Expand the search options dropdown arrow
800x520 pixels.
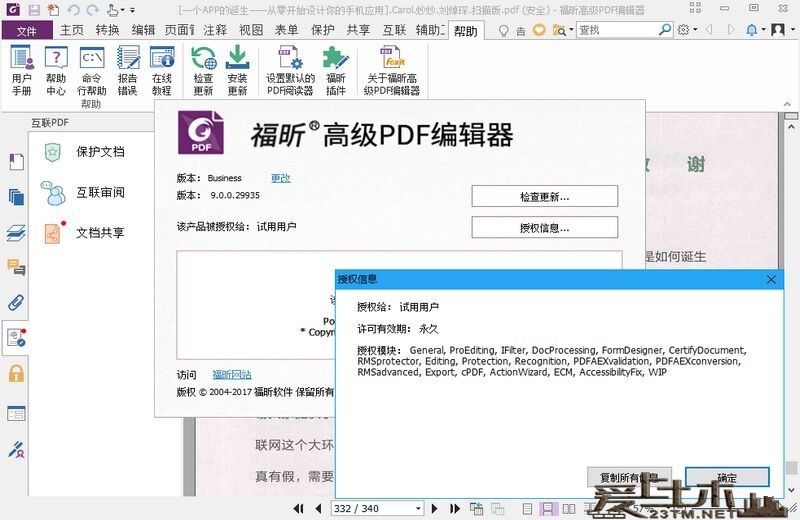tap(571, 30)
